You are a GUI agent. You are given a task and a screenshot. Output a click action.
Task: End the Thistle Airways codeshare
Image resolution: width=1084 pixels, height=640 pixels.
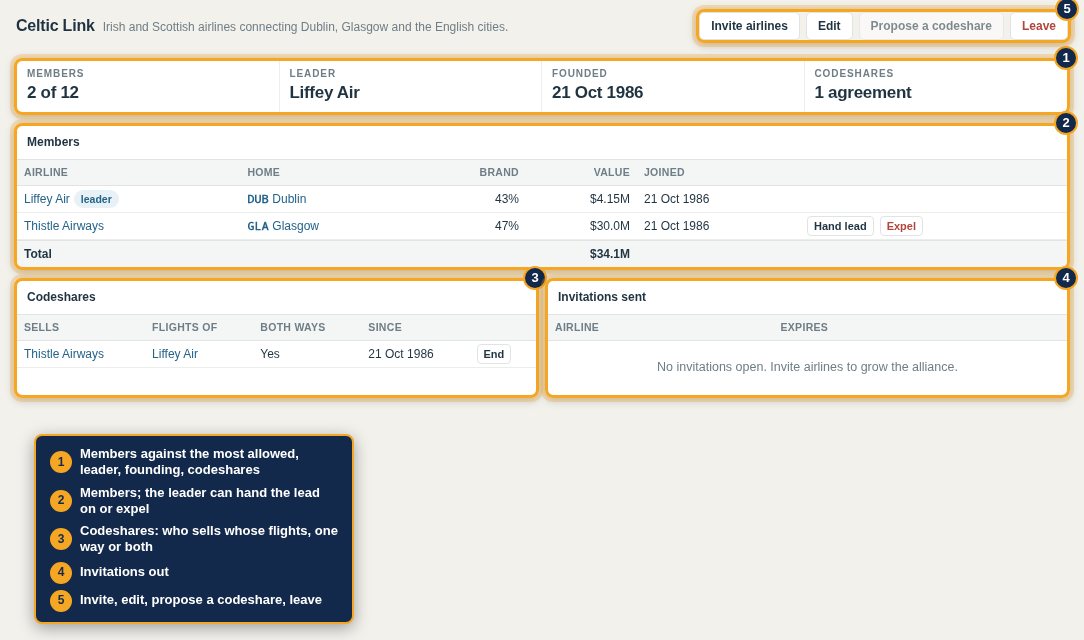pyautogui.click(x=494, y=354)
